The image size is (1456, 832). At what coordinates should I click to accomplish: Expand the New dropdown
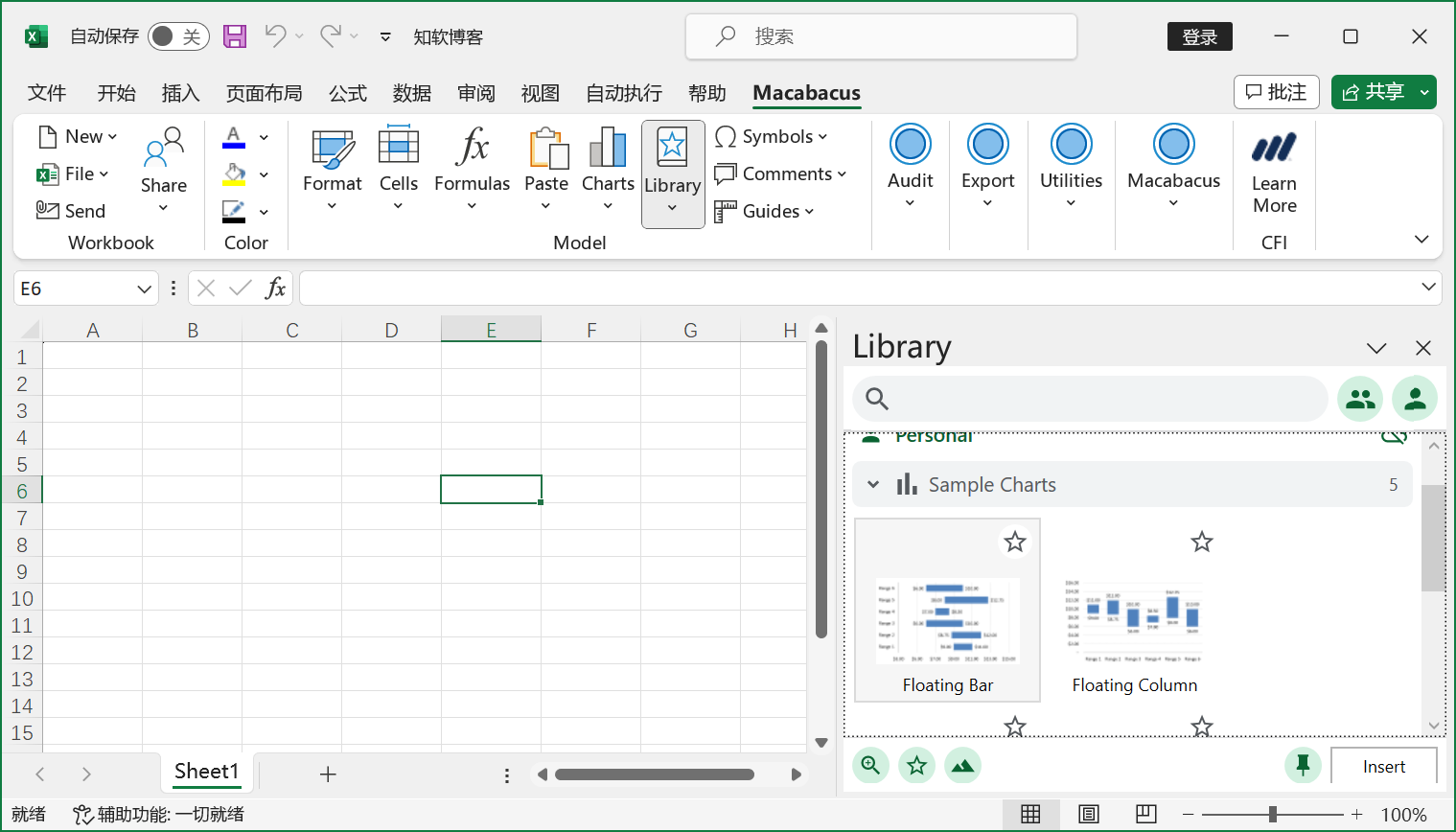pyautogui.click(x=78, y=137)
